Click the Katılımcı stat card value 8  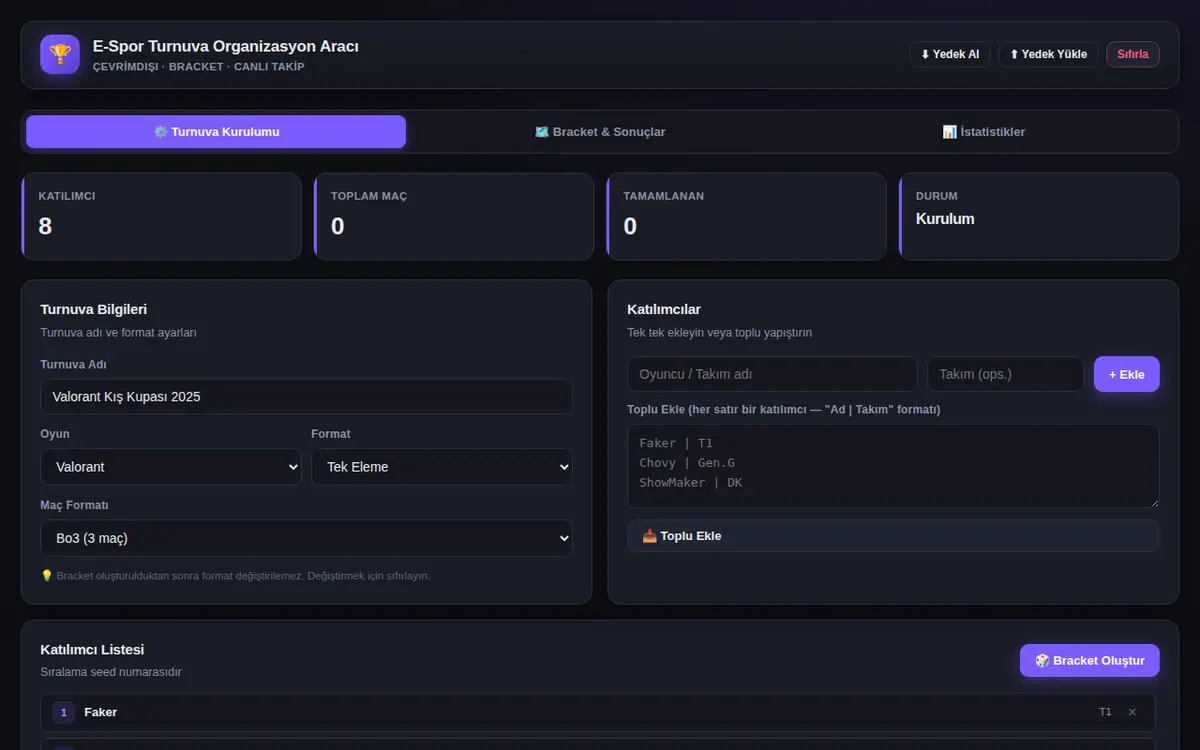(45, 226)
